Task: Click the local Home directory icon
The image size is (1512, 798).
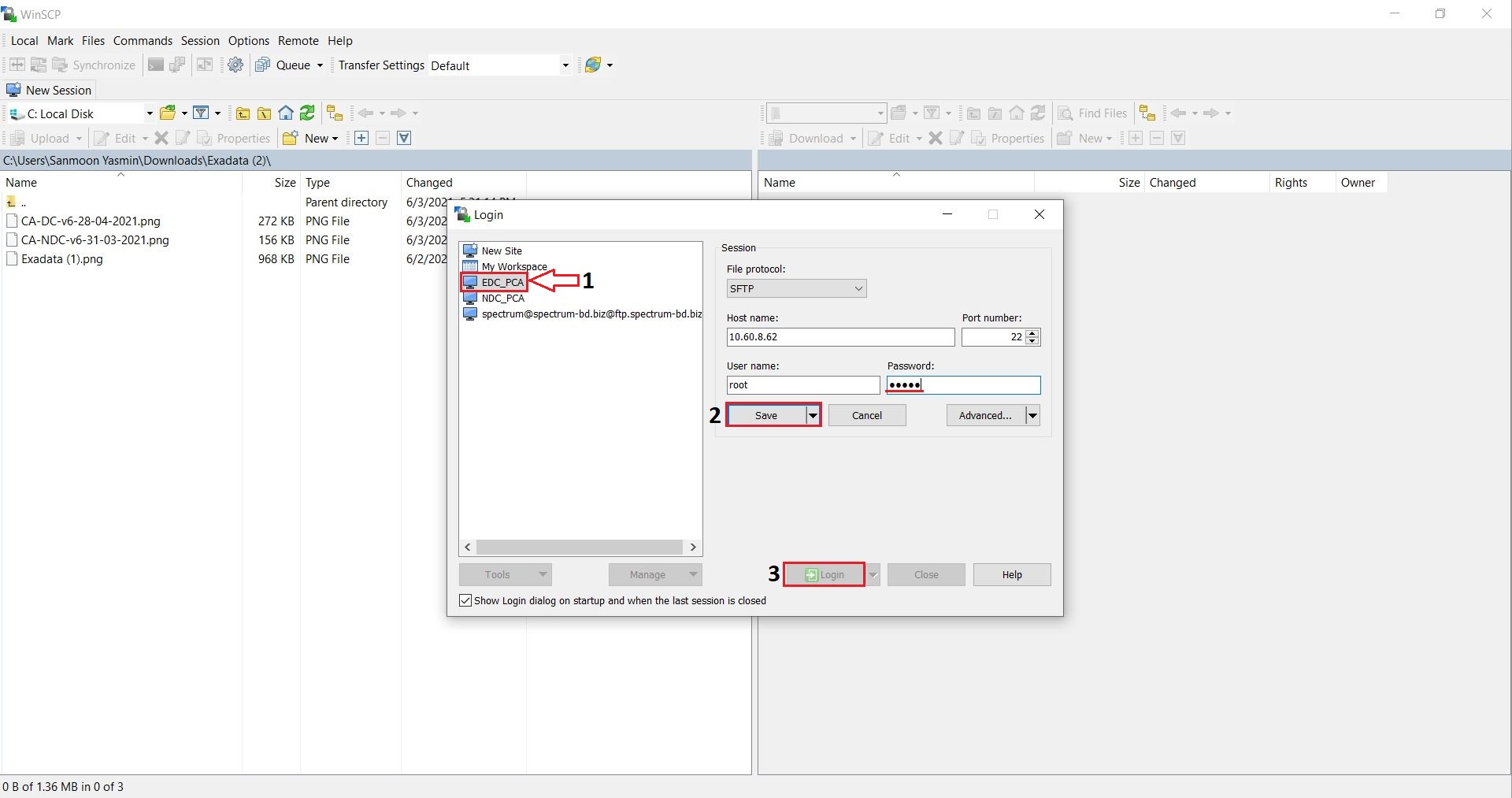Action: pos(286,113)
